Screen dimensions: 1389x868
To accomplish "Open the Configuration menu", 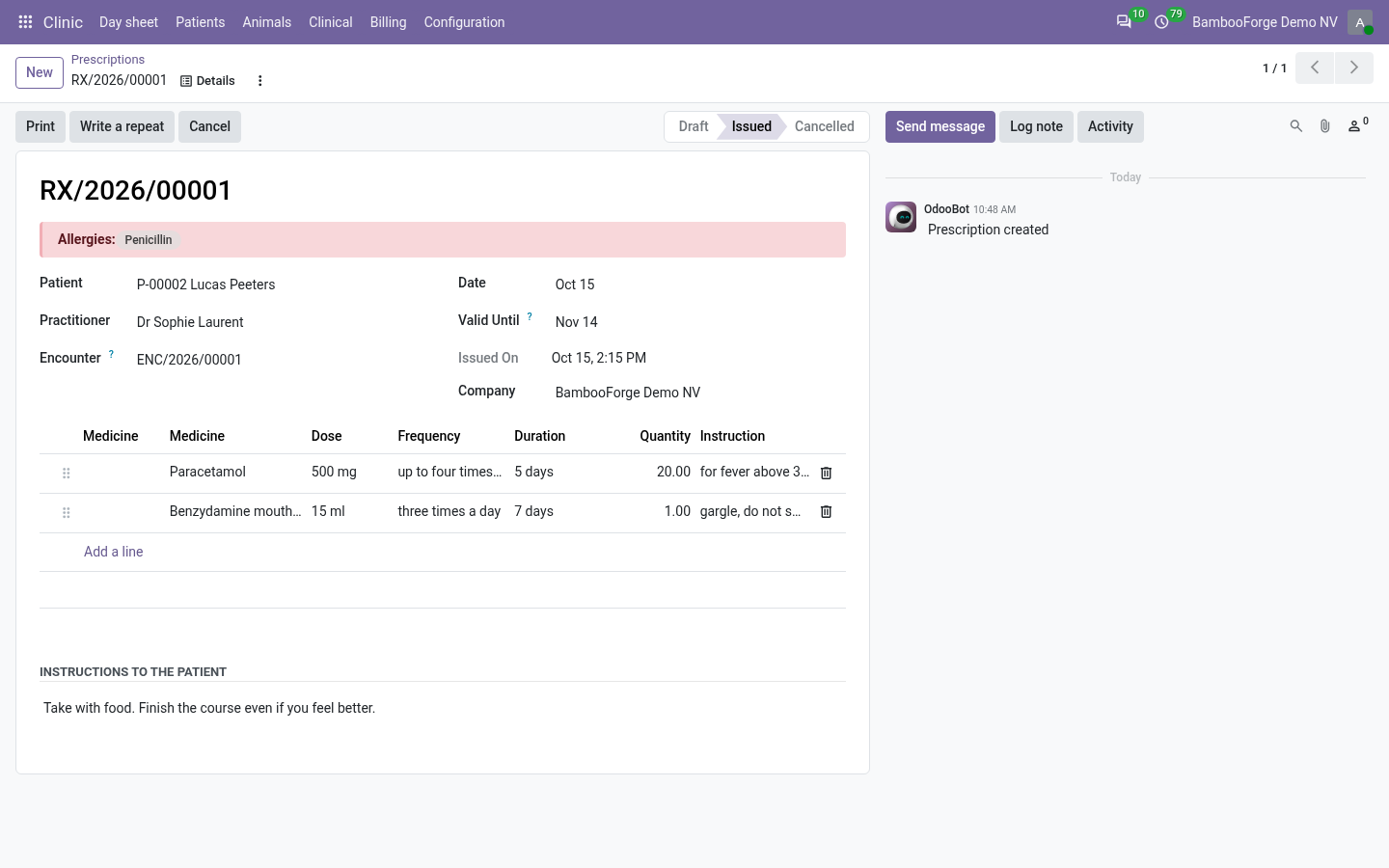I will coord(464,21).
